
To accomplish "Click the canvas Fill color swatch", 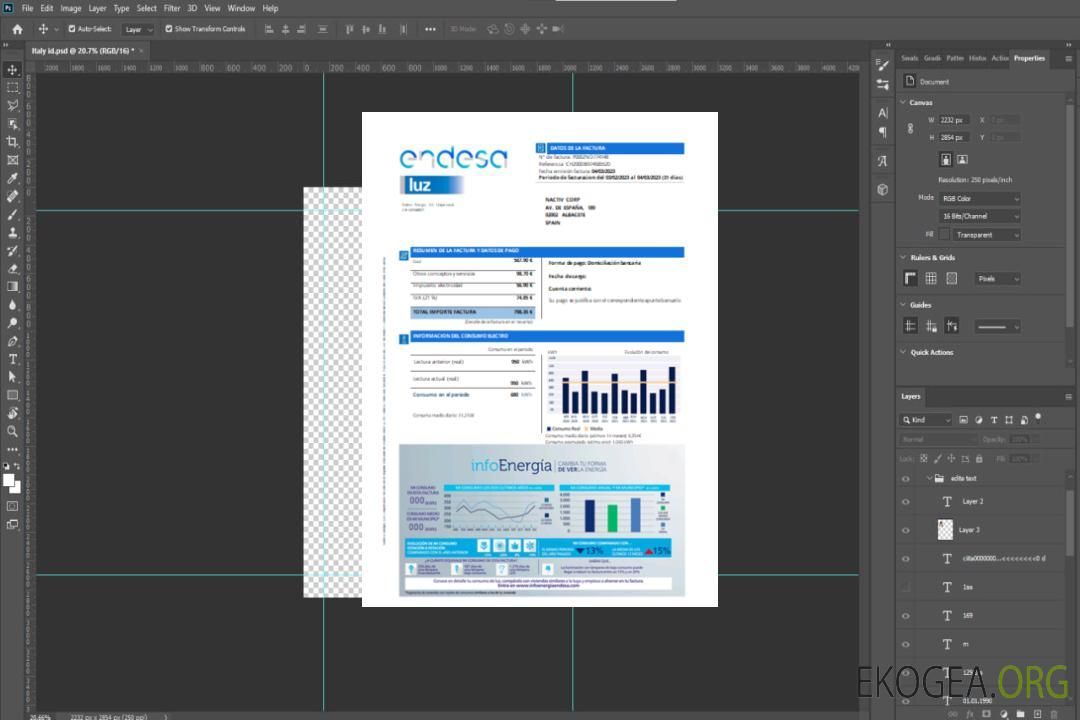I will tap(944, 234).
